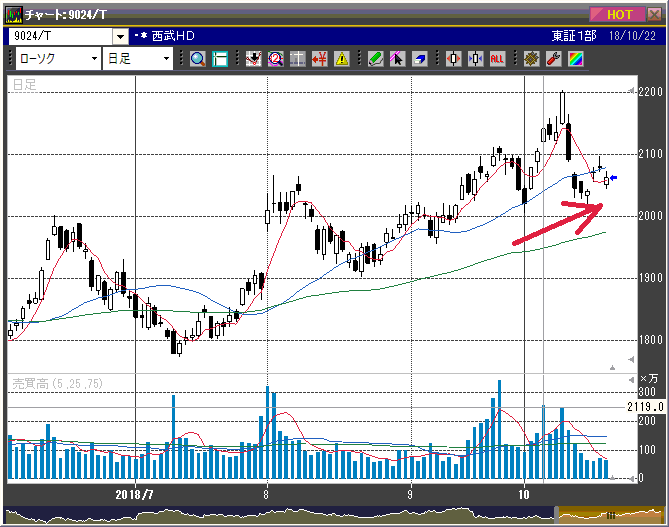
Task: Click the magnifier zoom icon
Action: [197, 59]
